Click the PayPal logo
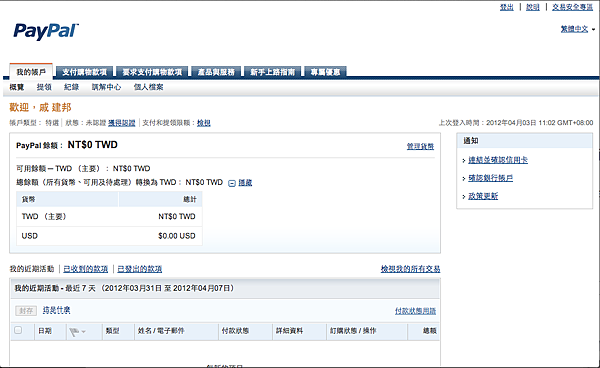The image size is (600, 368). (x=46, y=31)
